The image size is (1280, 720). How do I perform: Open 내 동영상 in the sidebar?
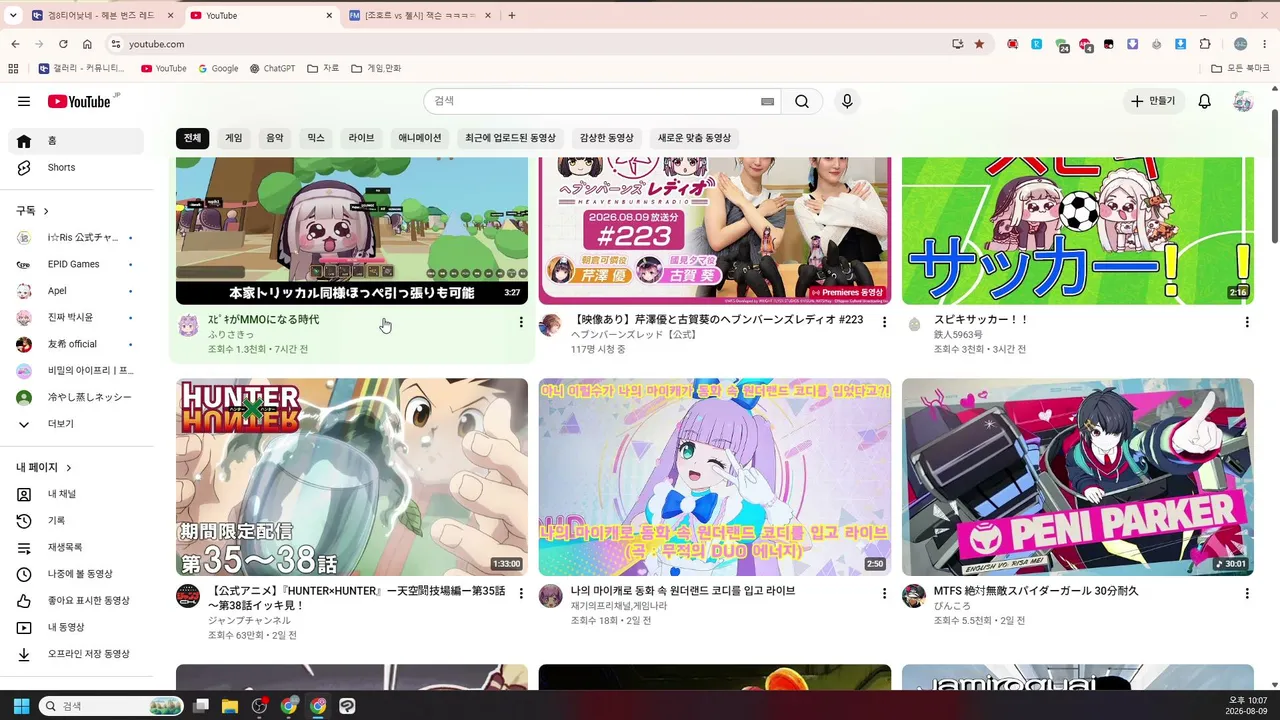coord(76,627)
